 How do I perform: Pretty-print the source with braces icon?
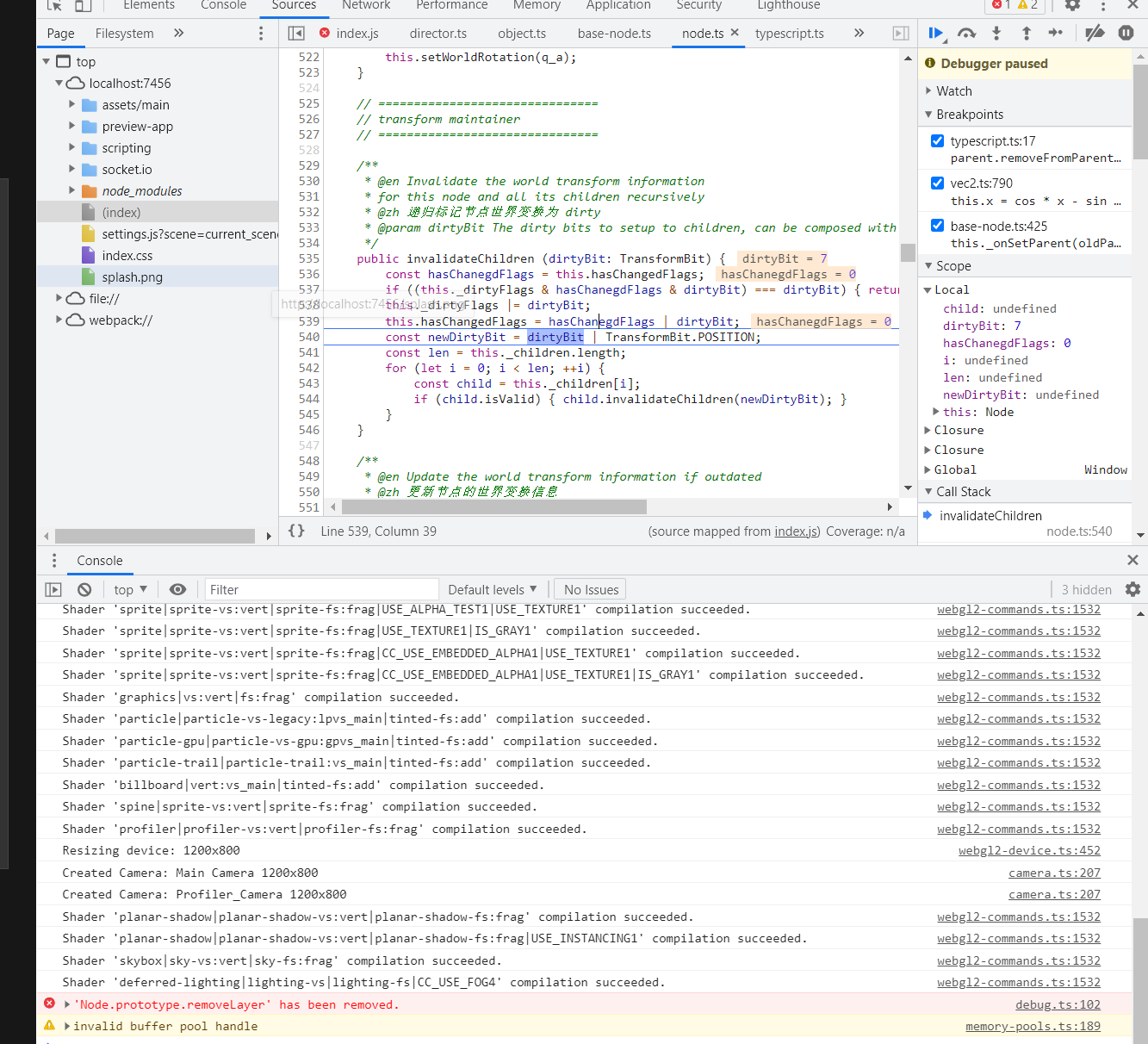296,531
